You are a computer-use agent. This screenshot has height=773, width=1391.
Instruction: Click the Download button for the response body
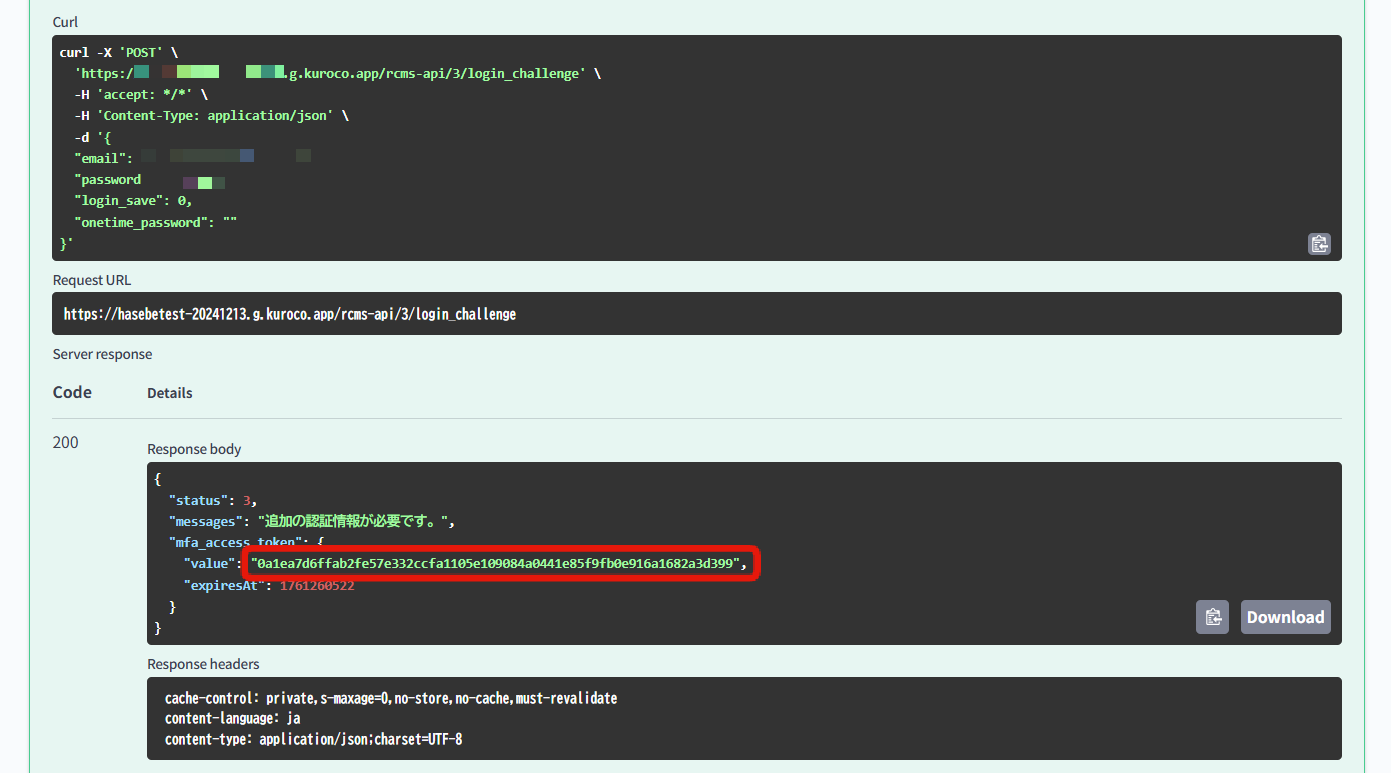tap(1285, 616)
